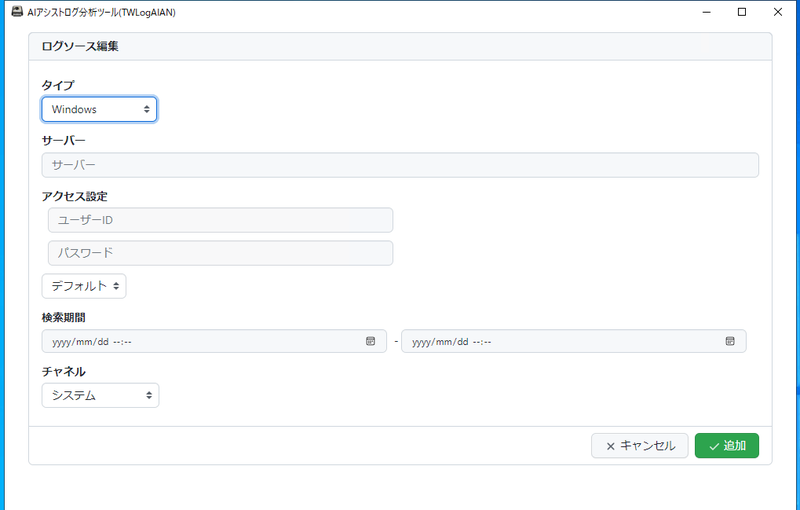Click the time segment of the start date

tap(122, 341)
